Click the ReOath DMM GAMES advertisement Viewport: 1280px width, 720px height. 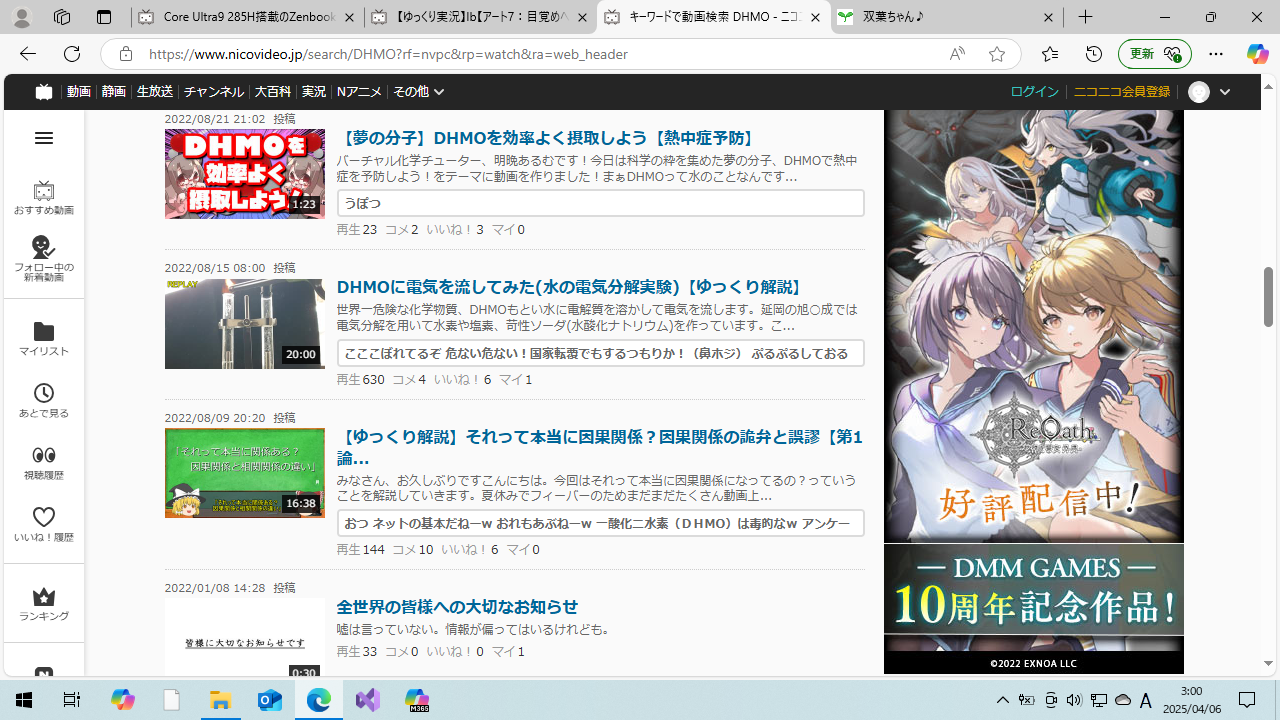1033,391
